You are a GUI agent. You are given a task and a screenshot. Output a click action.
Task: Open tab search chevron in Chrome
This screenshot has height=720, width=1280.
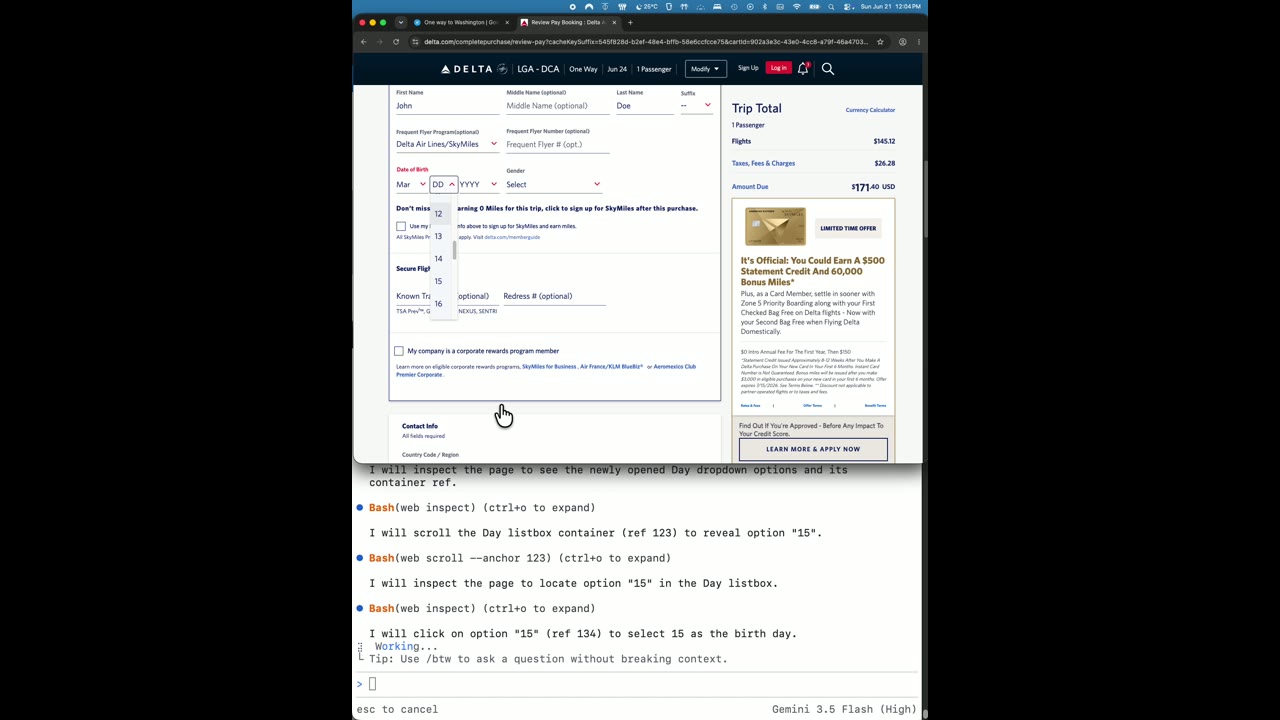coord(401,22)
